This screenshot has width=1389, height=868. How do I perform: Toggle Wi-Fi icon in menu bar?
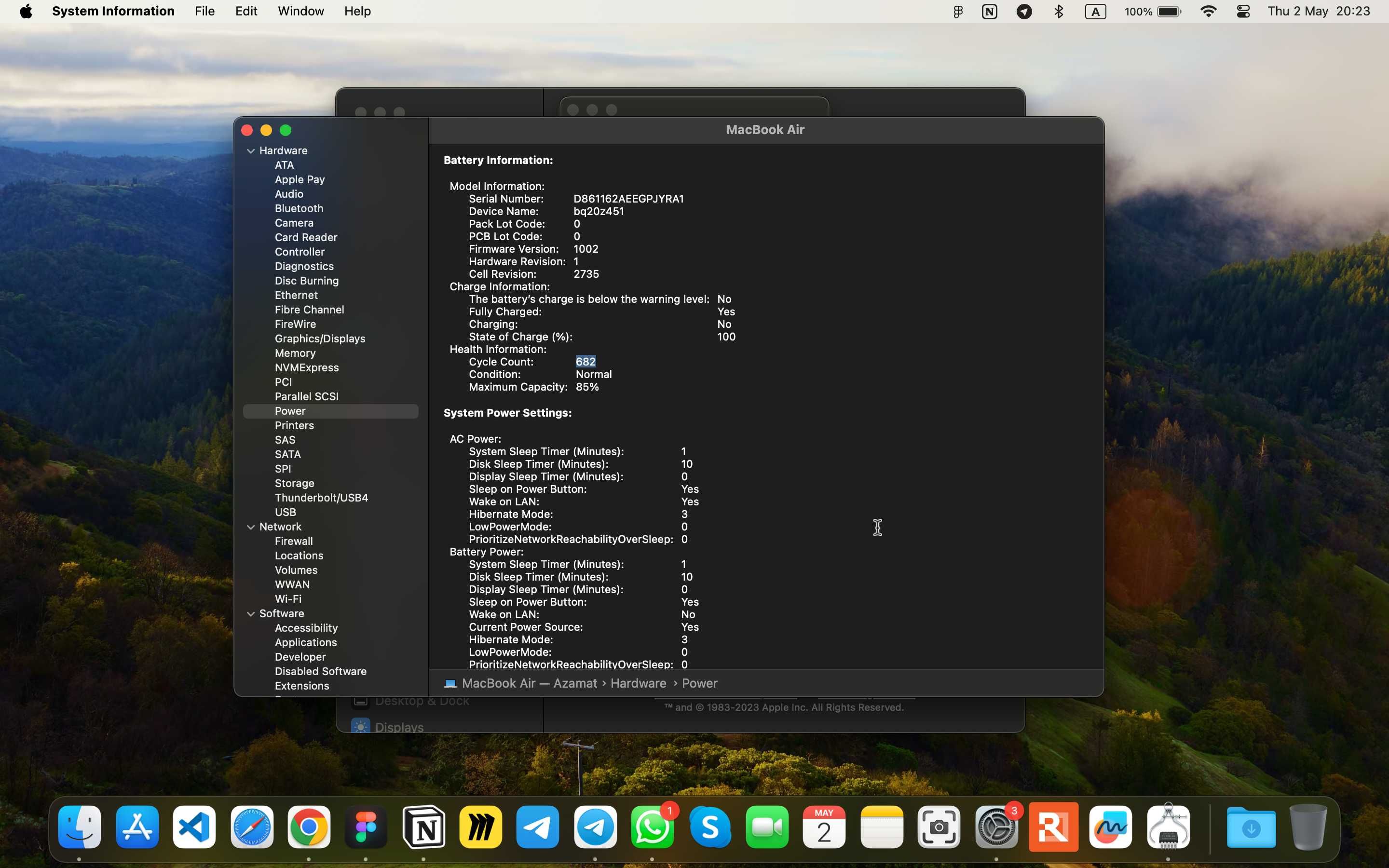click(x=1207, y=12)
